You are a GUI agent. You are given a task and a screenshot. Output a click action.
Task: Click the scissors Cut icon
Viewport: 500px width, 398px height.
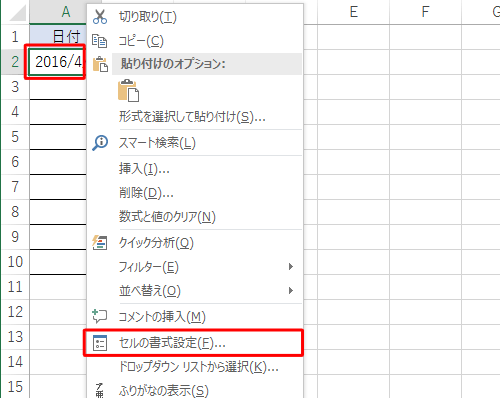click(x=100, y=17)
